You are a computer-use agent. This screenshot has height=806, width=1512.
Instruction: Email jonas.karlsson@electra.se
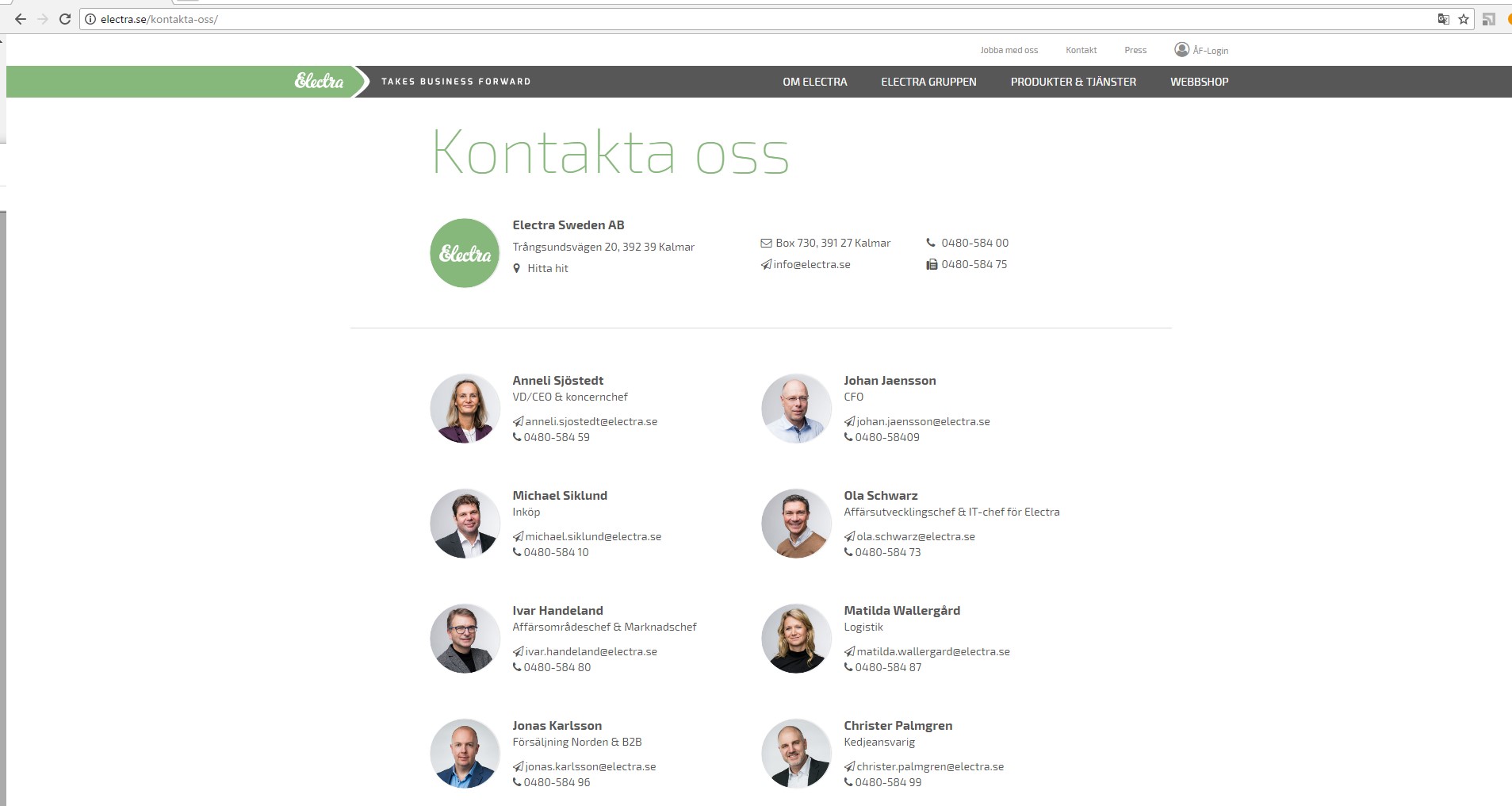pyautogui.click(x=591, y=766)
